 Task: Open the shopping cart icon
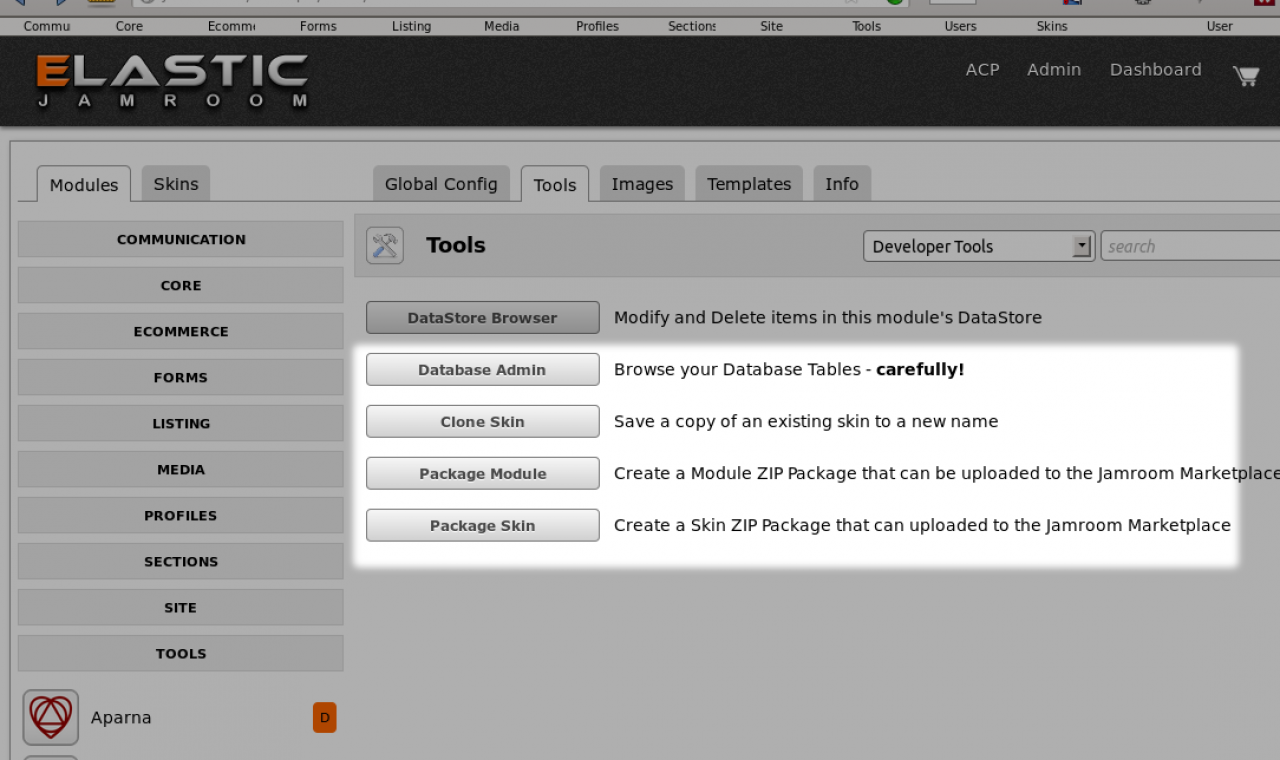click(1245, 75)
